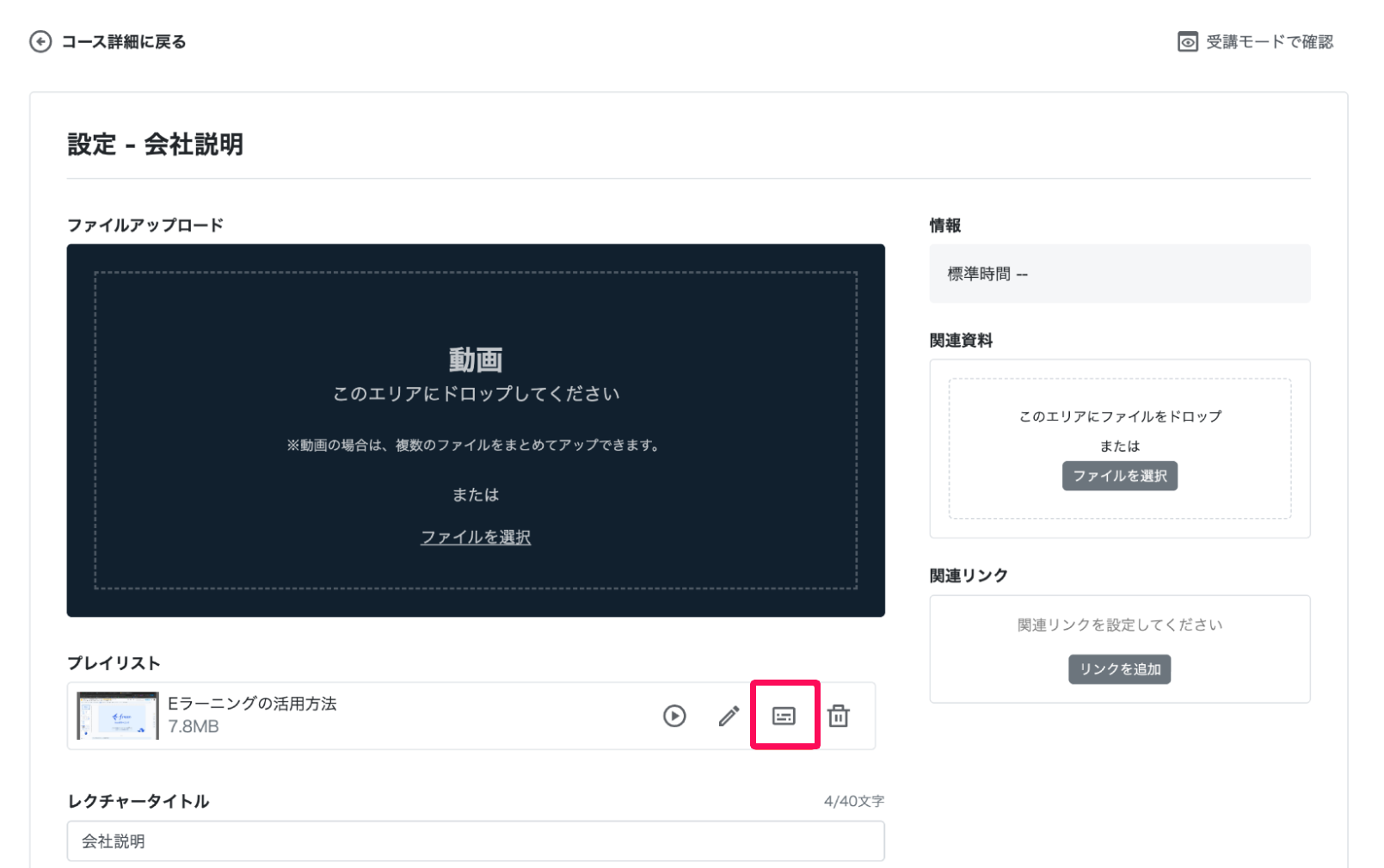The width and height of the screenshot is (1384, 868).
Task: Click ファイルを選択 link in video upload area
Action: coord(476,537)
